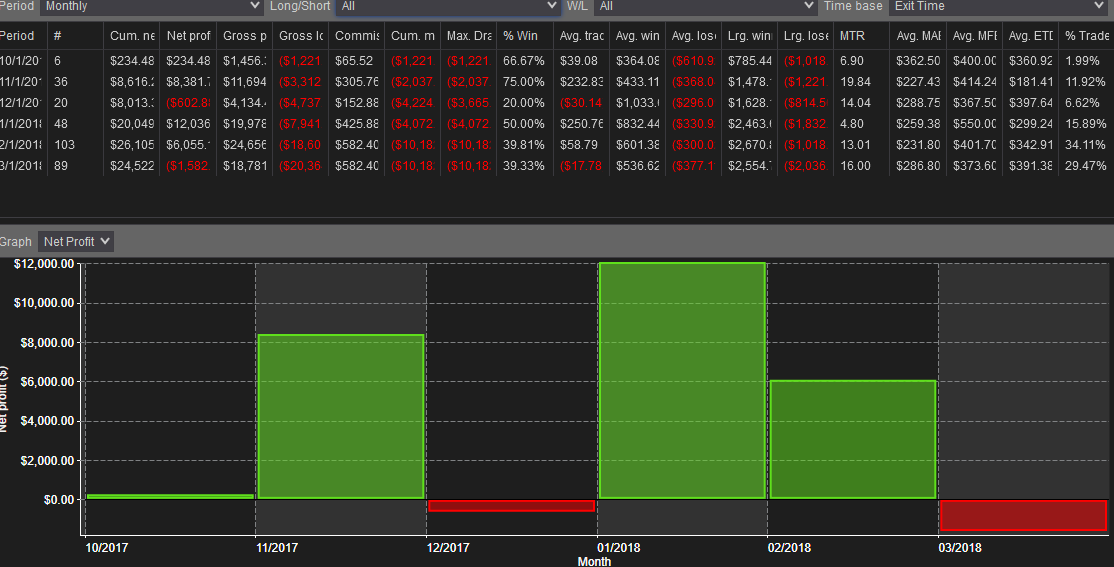Select the 1/1/2018 period row
The image size is (1114, 567).
557,124
